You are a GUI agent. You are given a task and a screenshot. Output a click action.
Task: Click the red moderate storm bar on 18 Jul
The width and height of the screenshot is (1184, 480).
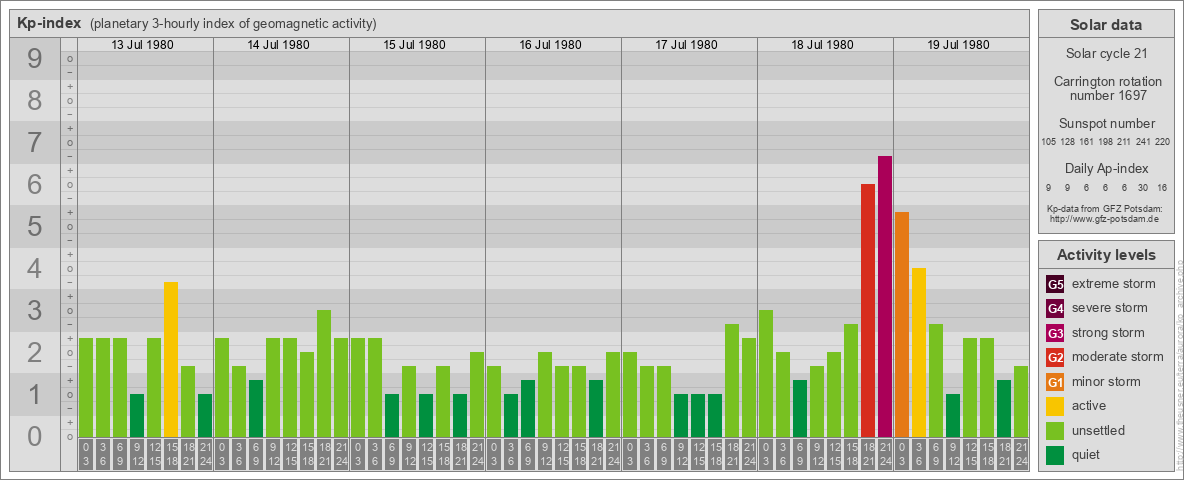pyautogui.click(x=868, y=310)
